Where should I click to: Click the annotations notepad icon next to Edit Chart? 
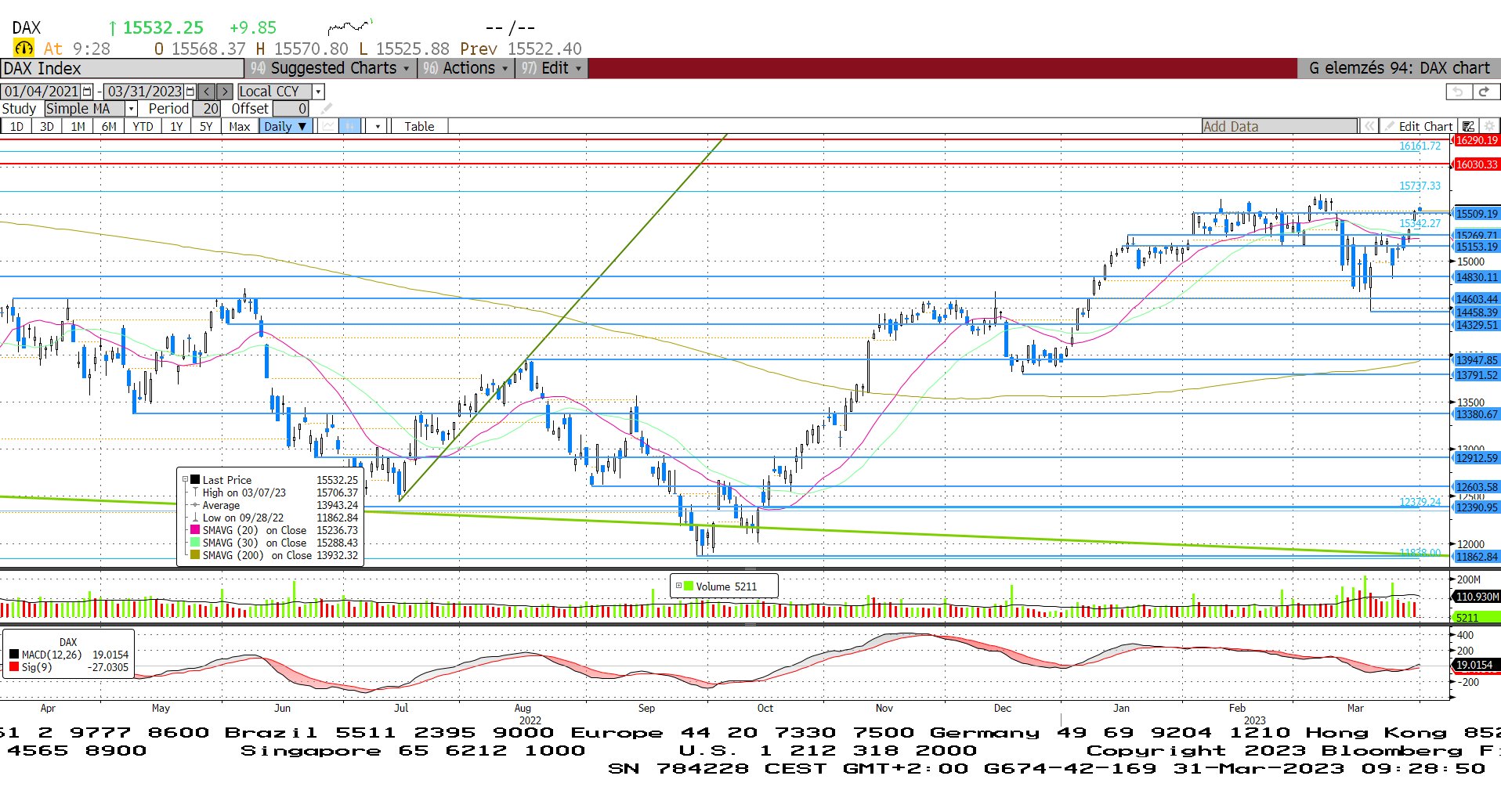(1469, 126)
